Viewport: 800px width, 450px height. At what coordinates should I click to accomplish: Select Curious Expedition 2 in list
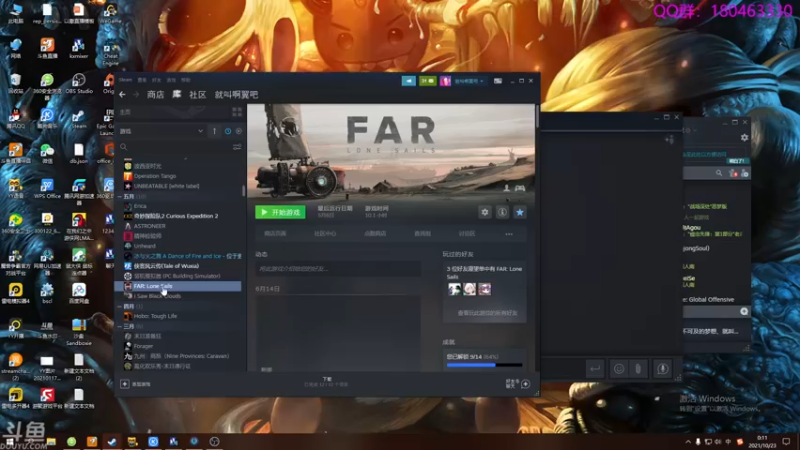pos(176,216)
